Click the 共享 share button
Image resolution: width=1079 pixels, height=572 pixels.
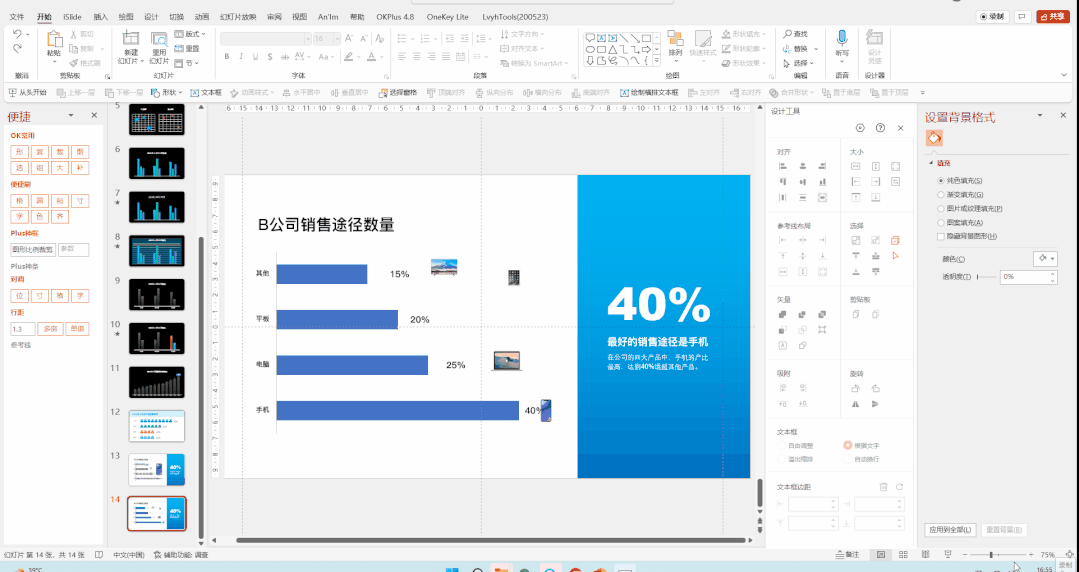[1054, 17]
